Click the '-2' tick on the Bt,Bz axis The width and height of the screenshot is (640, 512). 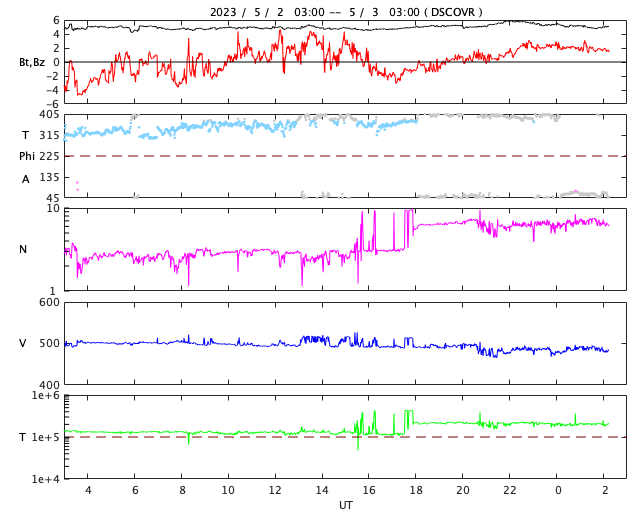point(53,76)
